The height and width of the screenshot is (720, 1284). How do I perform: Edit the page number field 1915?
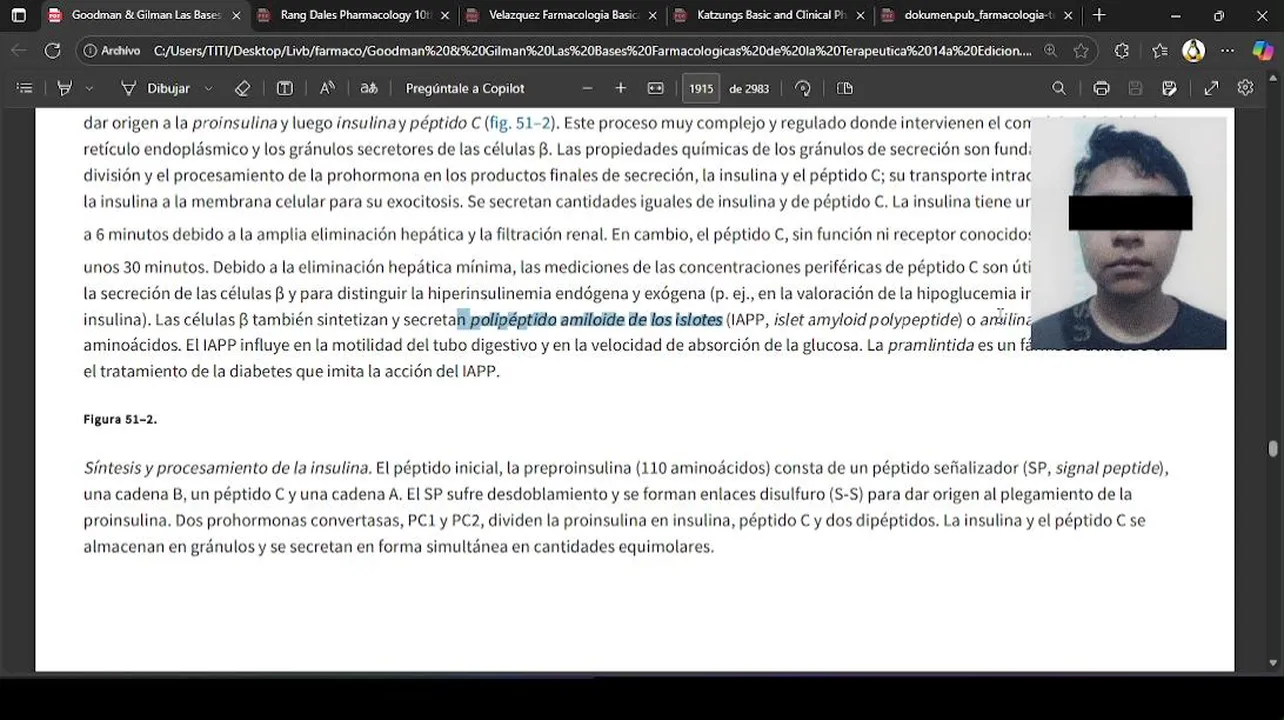(x=701, y=88)
